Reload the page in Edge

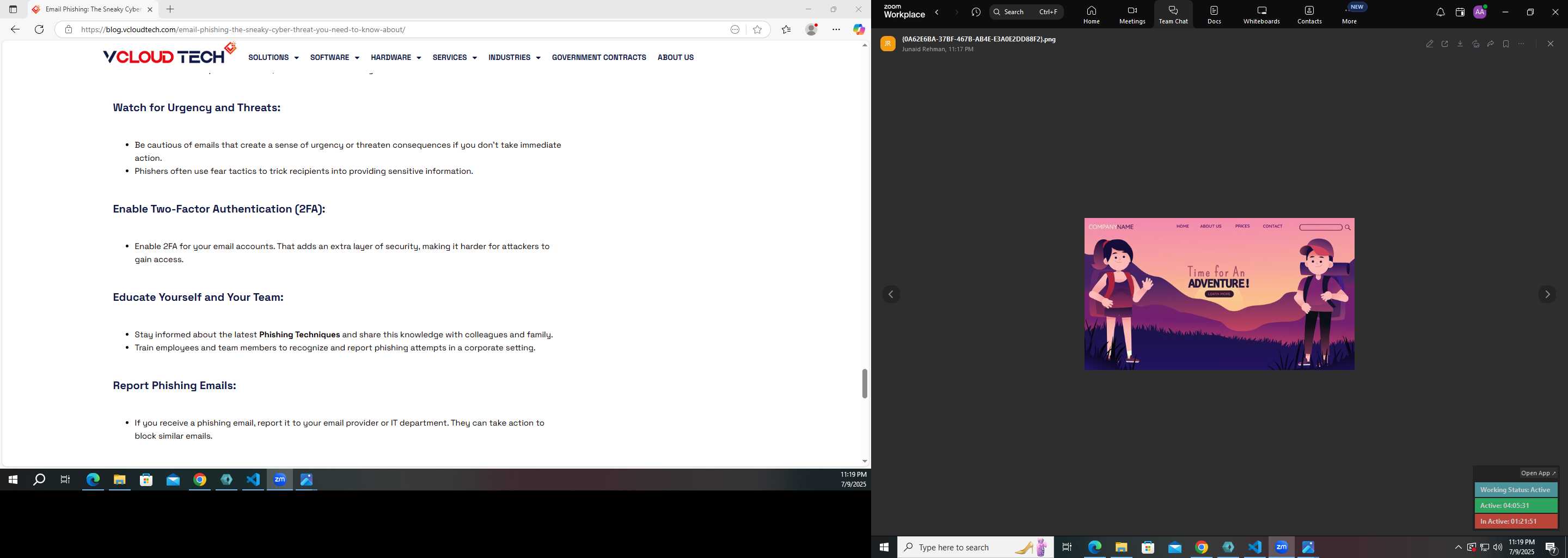pyautogui.click(x=39, y=29)
